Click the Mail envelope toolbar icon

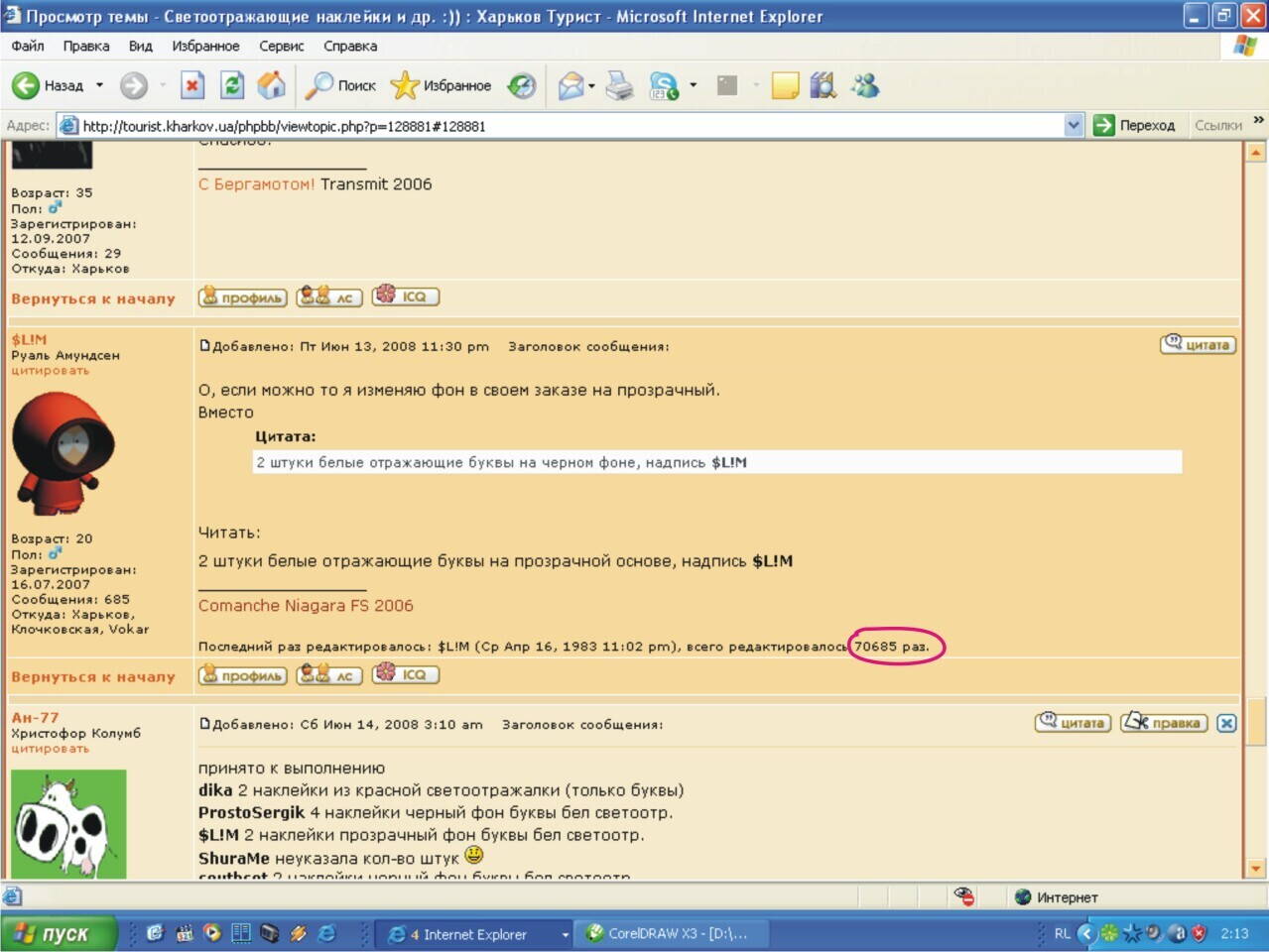pos(571,86)
